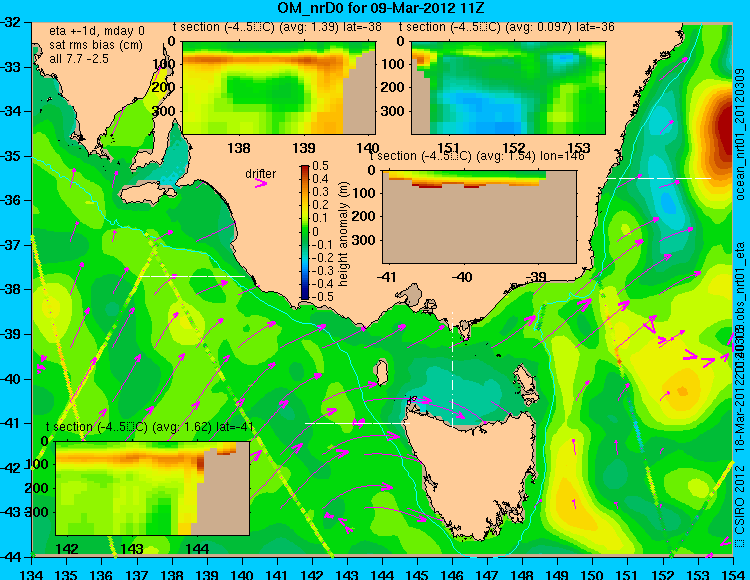The width and height of the screenshot is (750, 580).
Task: Click the main map longitude label 136
Action: coord(101,574)
